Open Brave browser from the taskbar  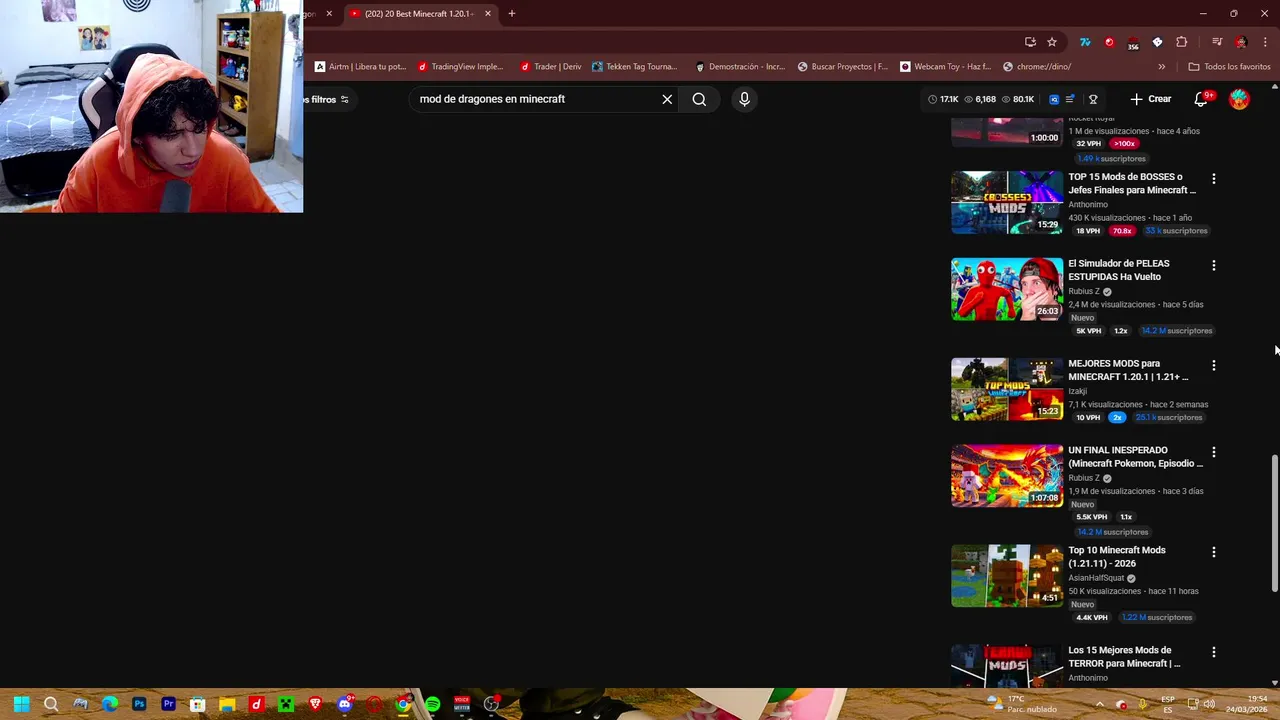point(315,704)
